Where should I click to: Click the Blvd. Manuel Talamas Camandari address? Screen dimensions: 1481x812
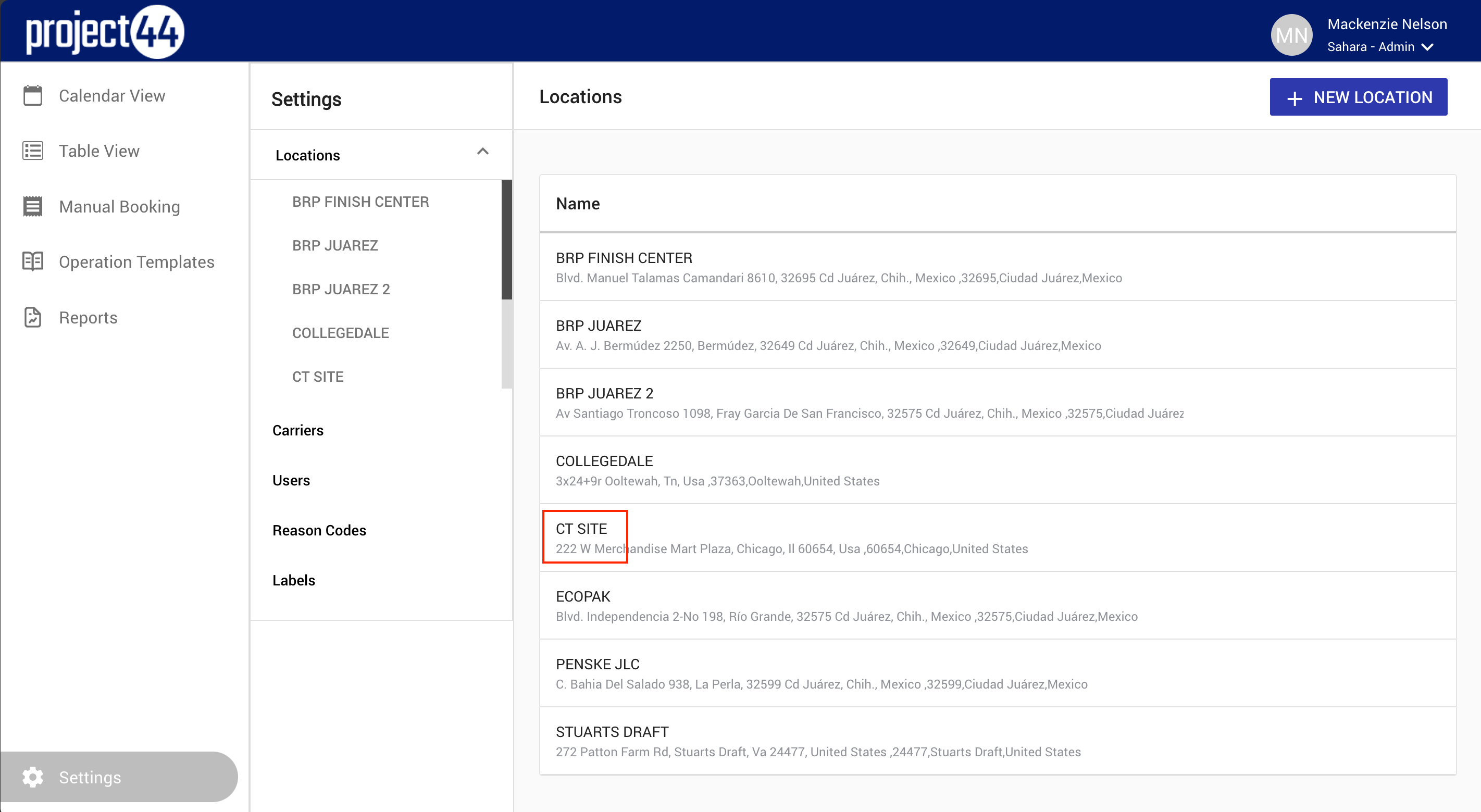(839, 278)
